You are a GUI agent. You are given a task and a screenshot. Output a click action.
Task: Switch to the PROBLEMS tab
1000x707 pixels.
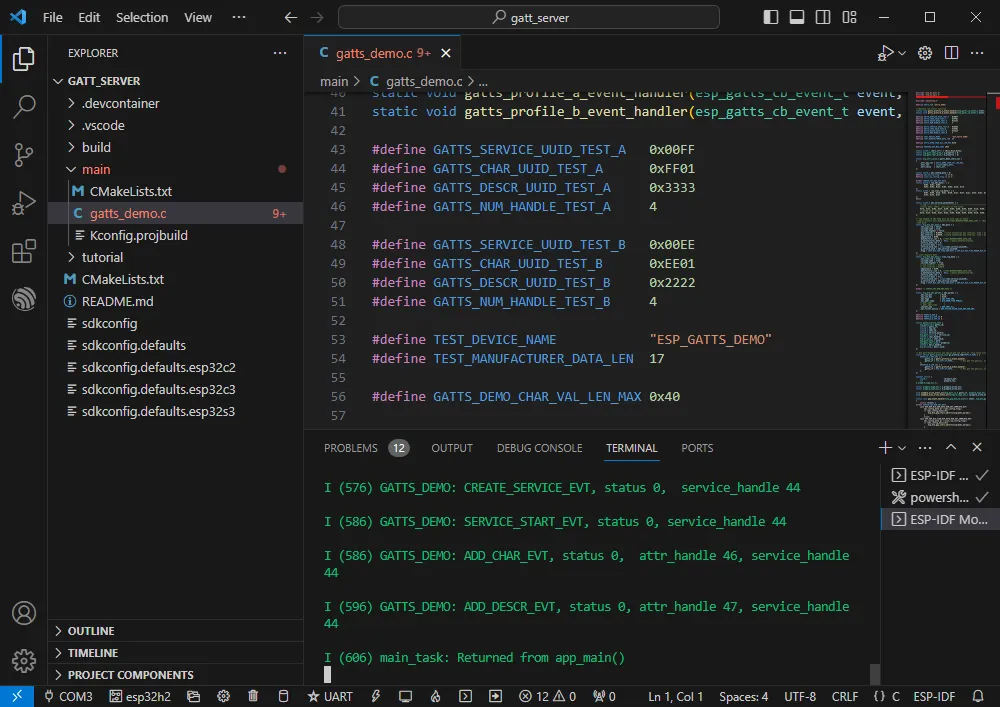tap(351, 448)
